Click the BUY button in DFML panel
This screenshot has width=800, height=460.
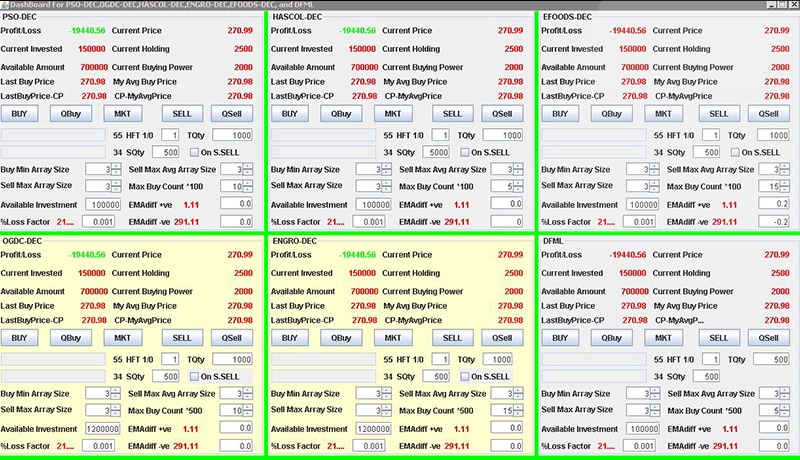click(560, 338)
